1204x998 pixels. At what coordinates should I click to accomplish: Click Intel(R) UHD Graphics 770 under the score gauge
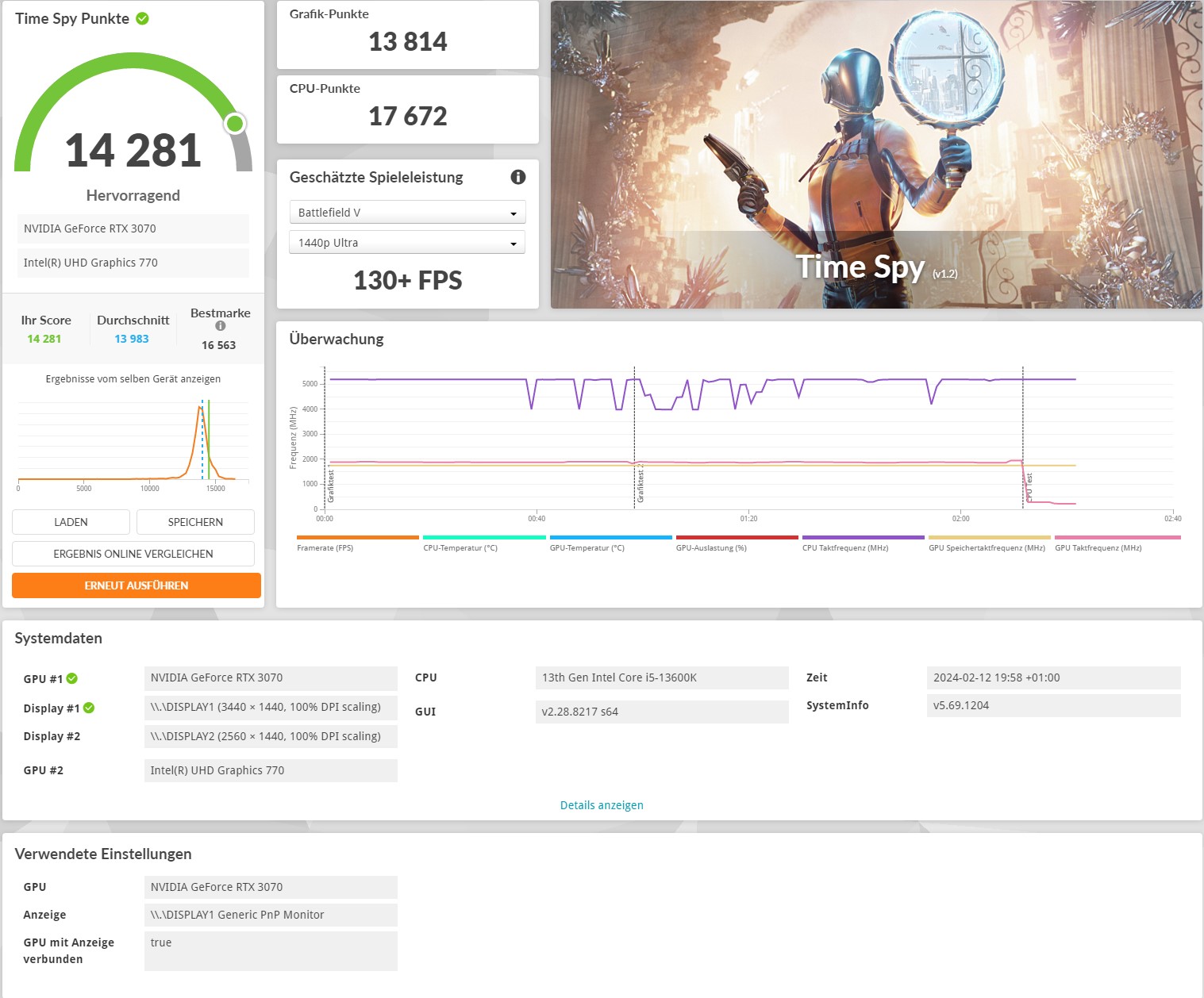pyautogui.click(x=133, y=263)
